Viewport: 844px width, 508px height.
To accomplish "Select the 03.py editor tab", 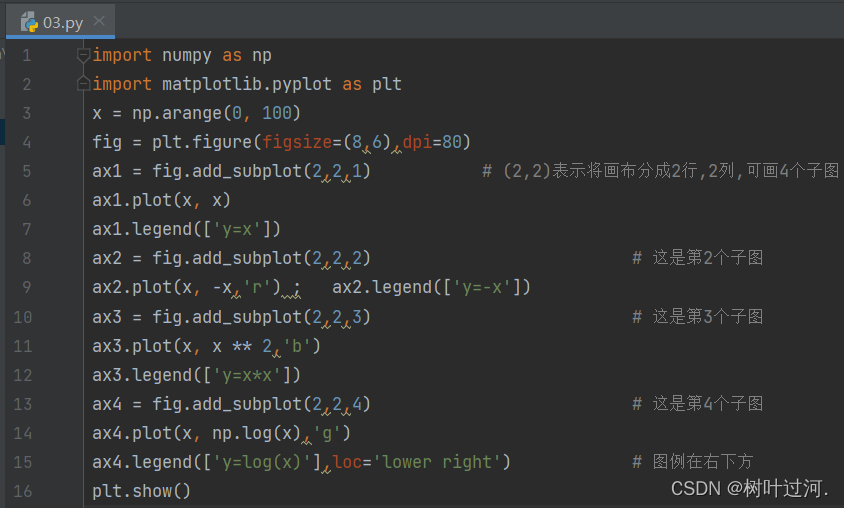I will point(60,22).
